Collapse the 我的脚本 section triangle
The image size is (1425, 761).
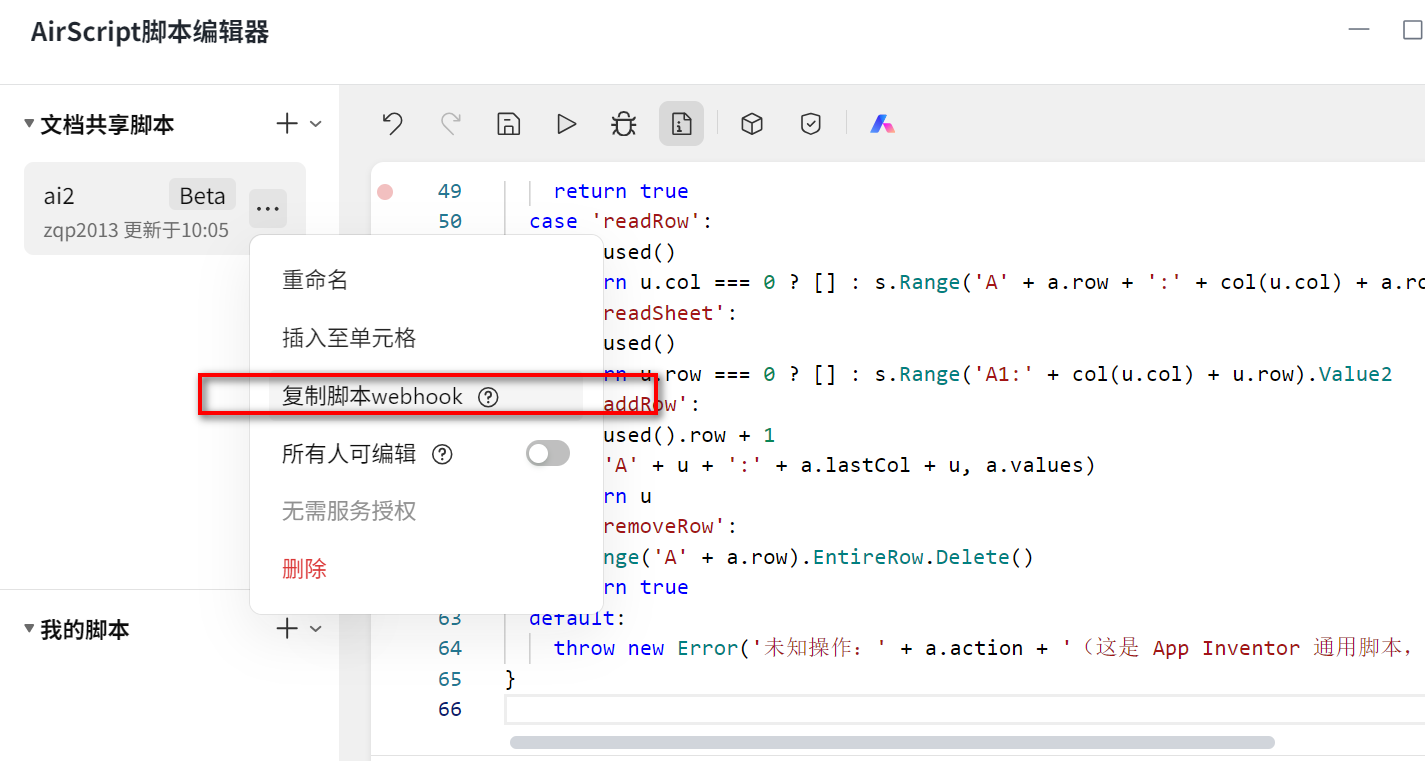pos(29,629)
